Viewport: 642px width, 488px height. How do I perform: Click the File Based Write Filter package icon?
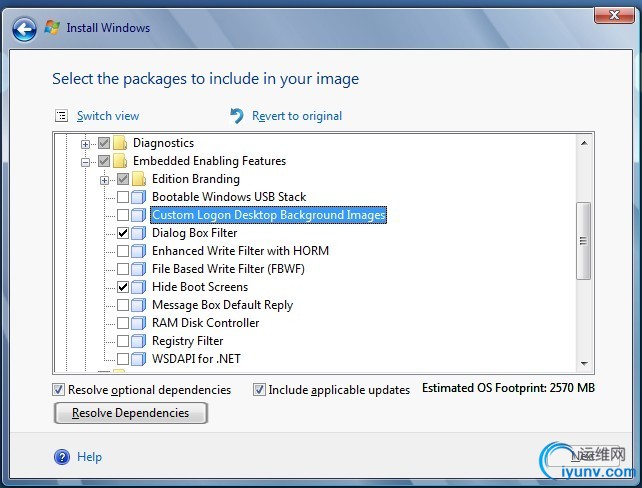tap(139, 269)
